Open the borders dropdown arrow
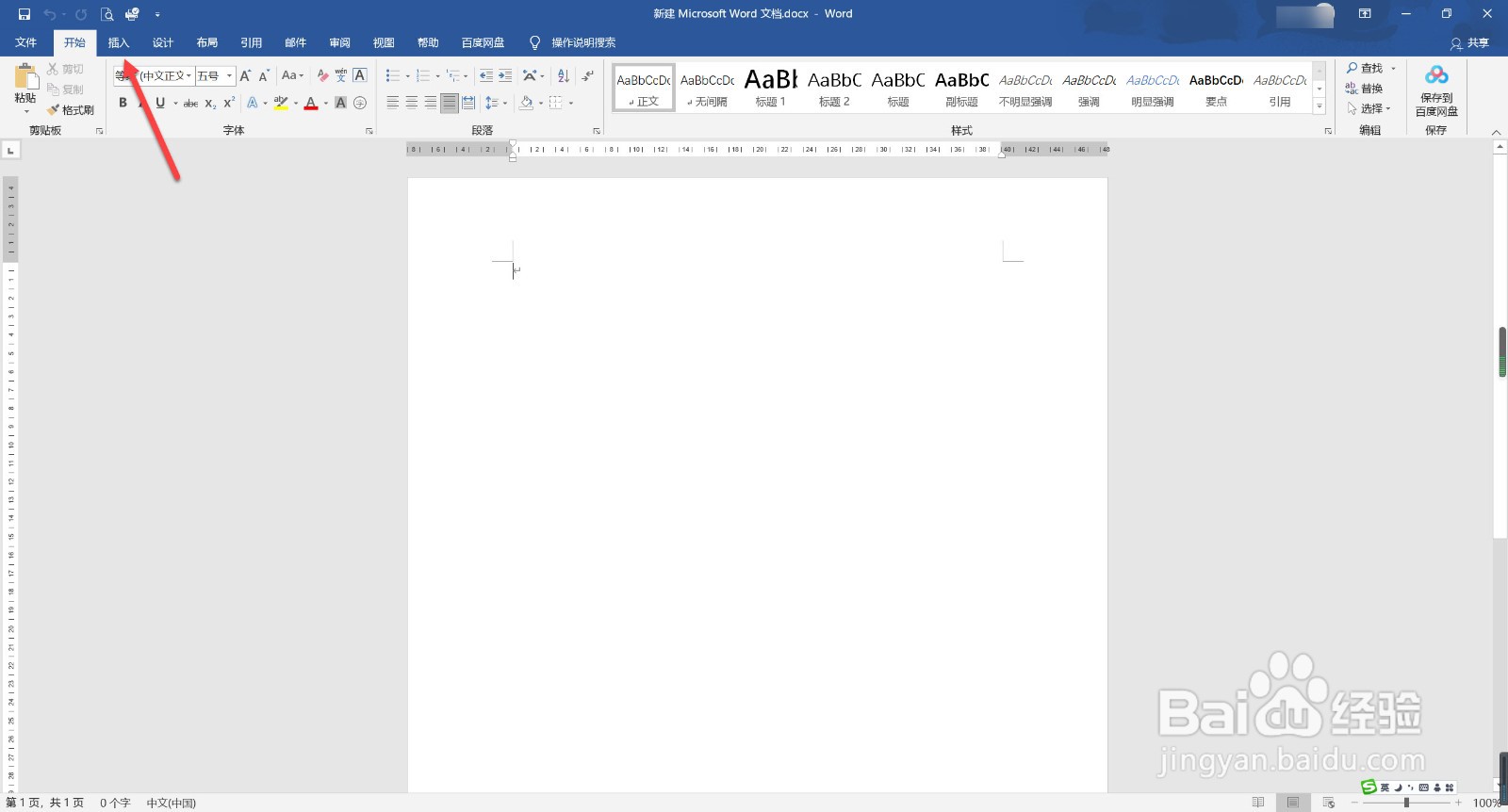 [x=571, y=103]
